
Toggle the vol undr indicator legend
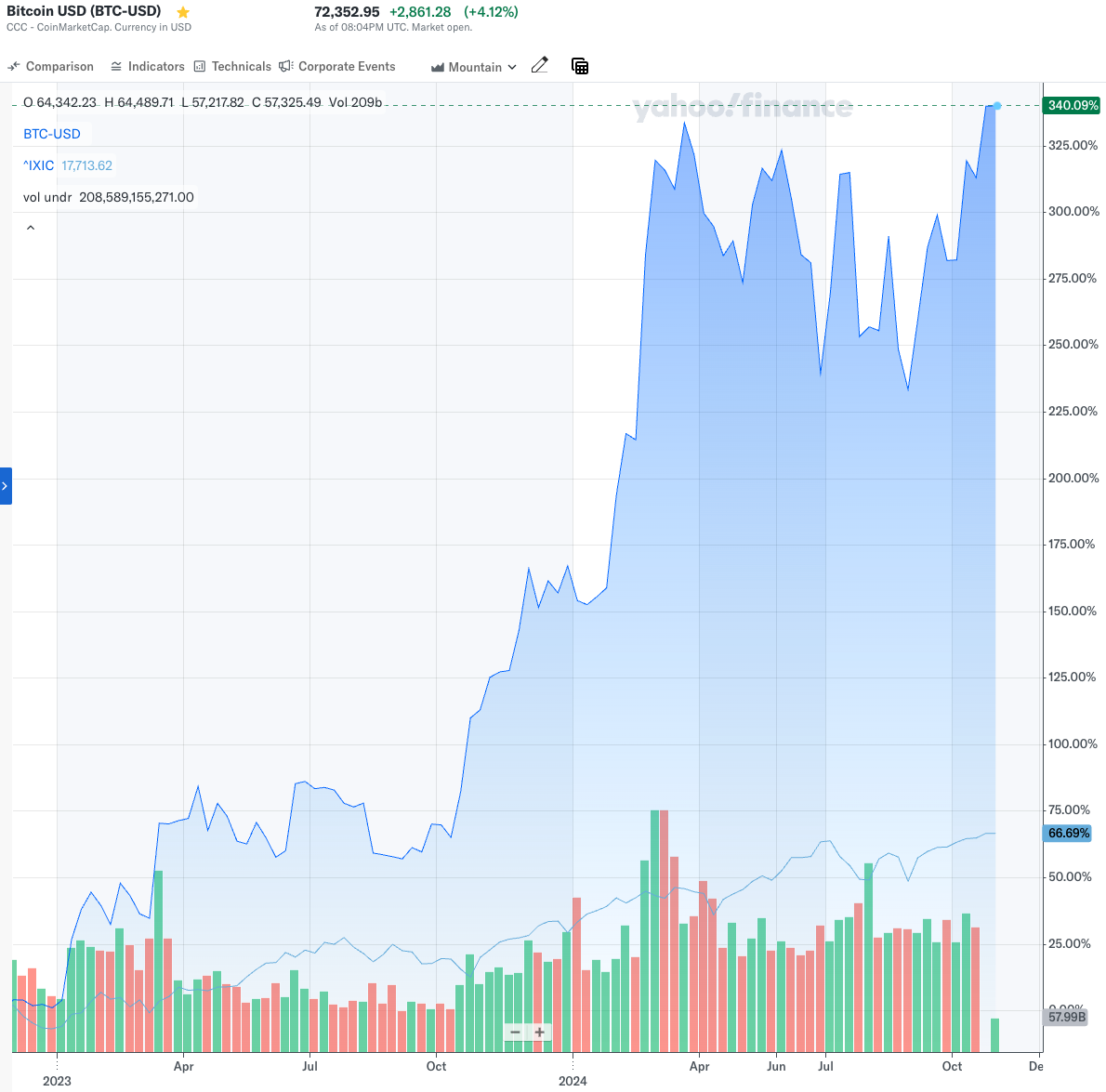coord(47,197)
